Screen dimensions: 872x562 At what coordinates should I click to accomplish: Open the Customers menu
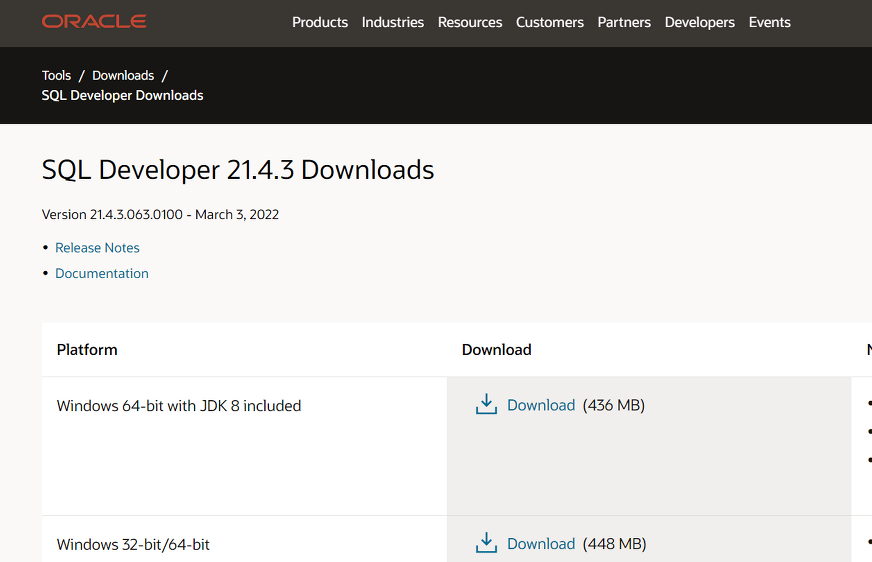point(549,22)
